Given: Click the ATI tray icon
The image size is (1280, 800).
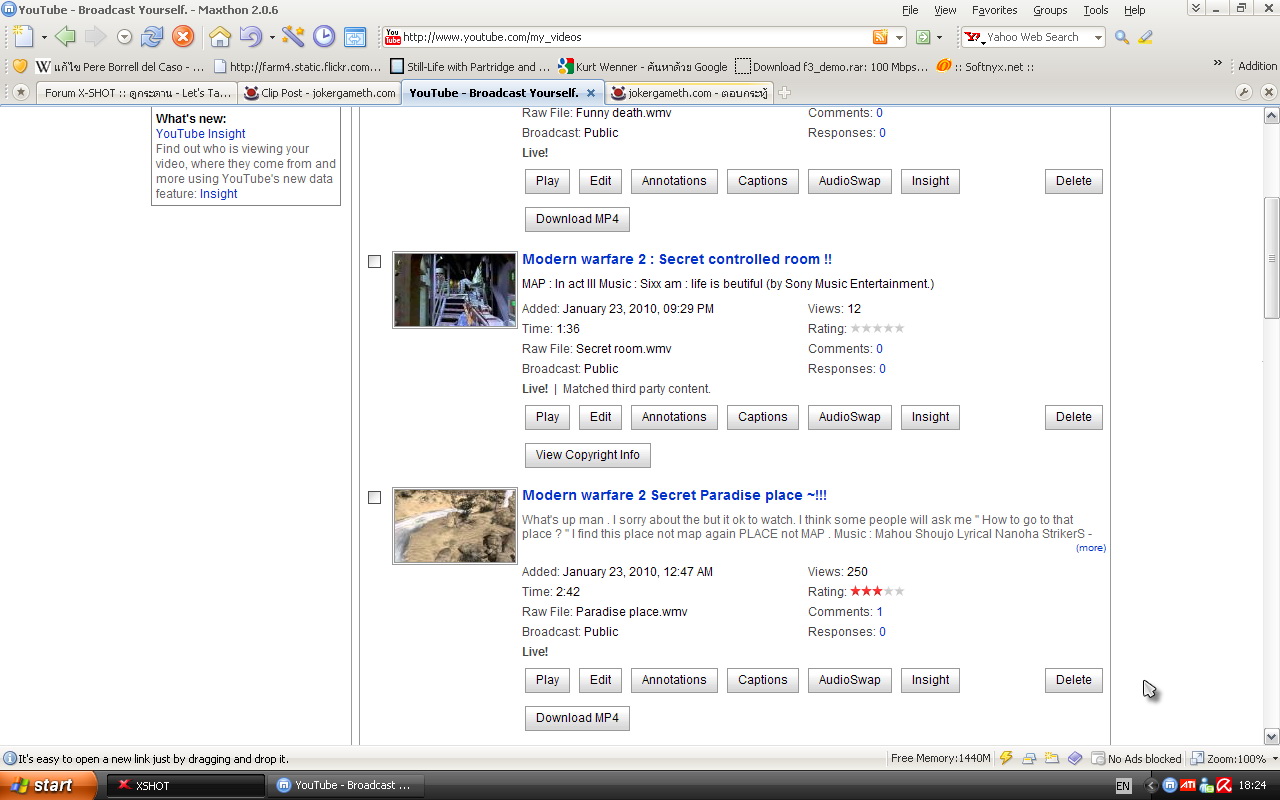Looking at the screenshot, I should (x=1188, y=785).
